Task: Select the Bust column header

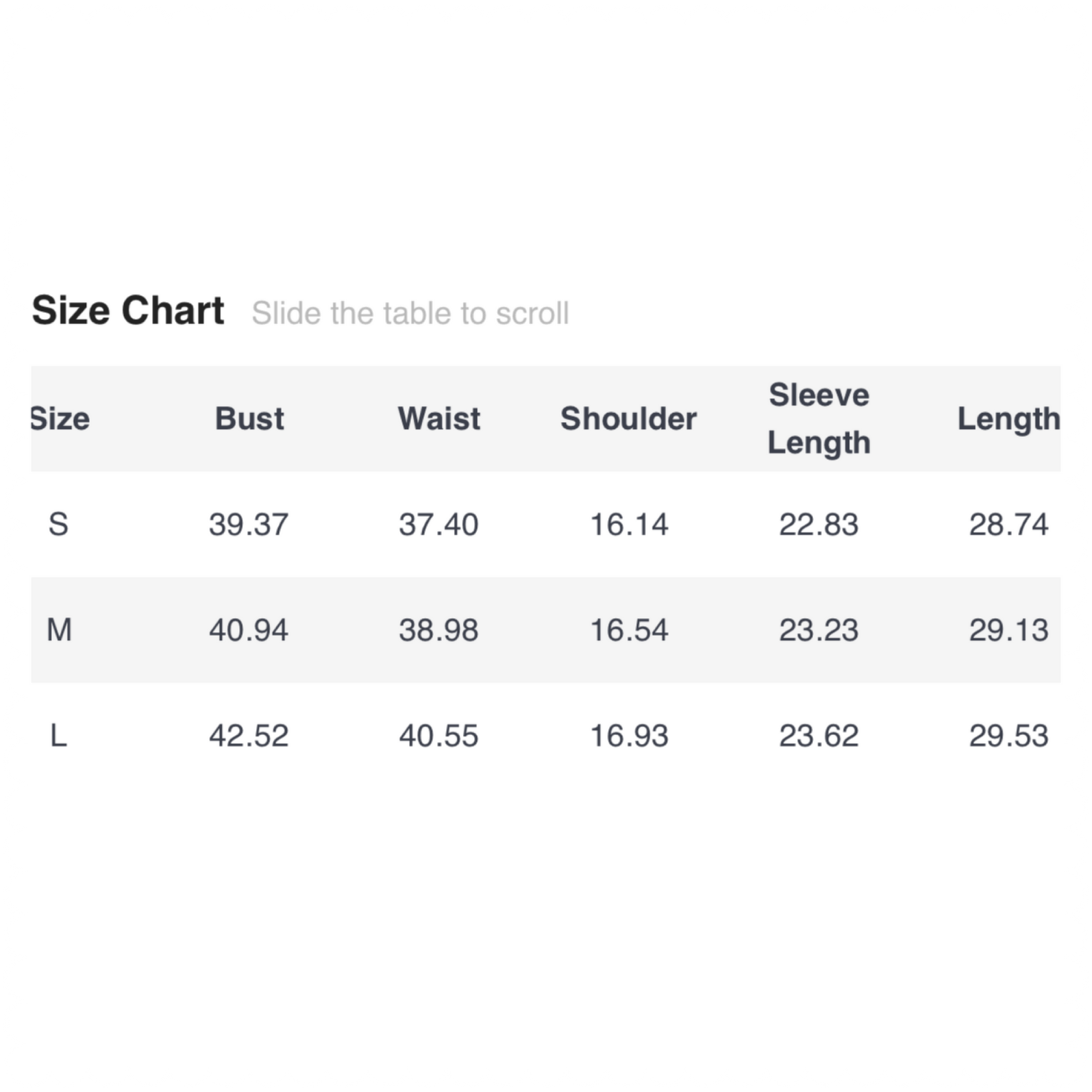Action: [249, 419]
